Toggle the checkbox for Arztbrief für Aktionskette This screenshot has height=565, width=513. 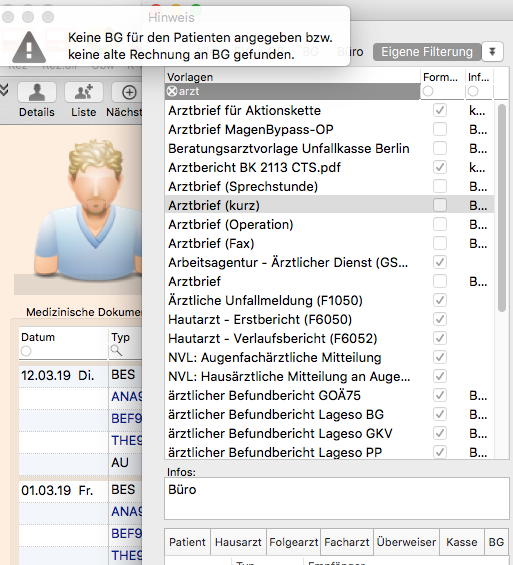click(440, 110)
